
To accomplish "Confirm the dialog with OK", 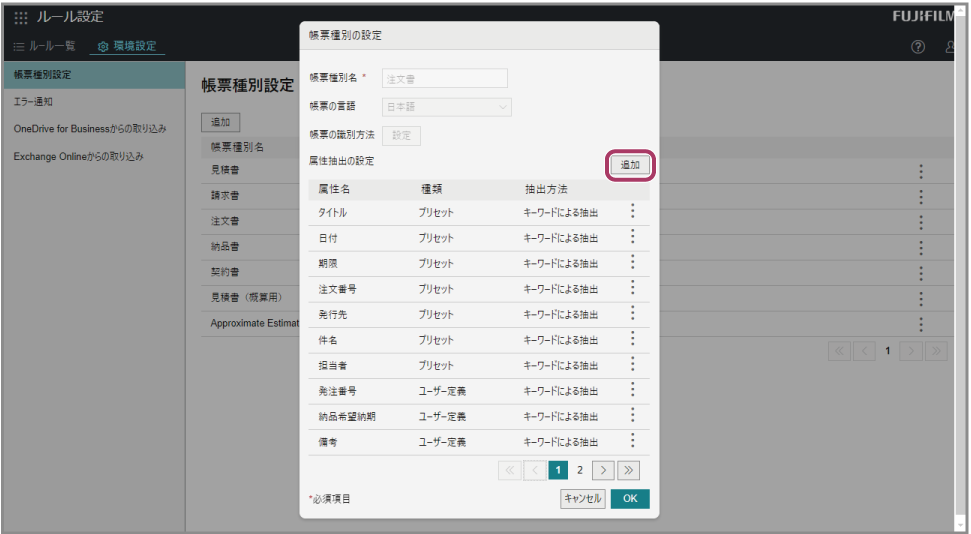I will 630,499.
